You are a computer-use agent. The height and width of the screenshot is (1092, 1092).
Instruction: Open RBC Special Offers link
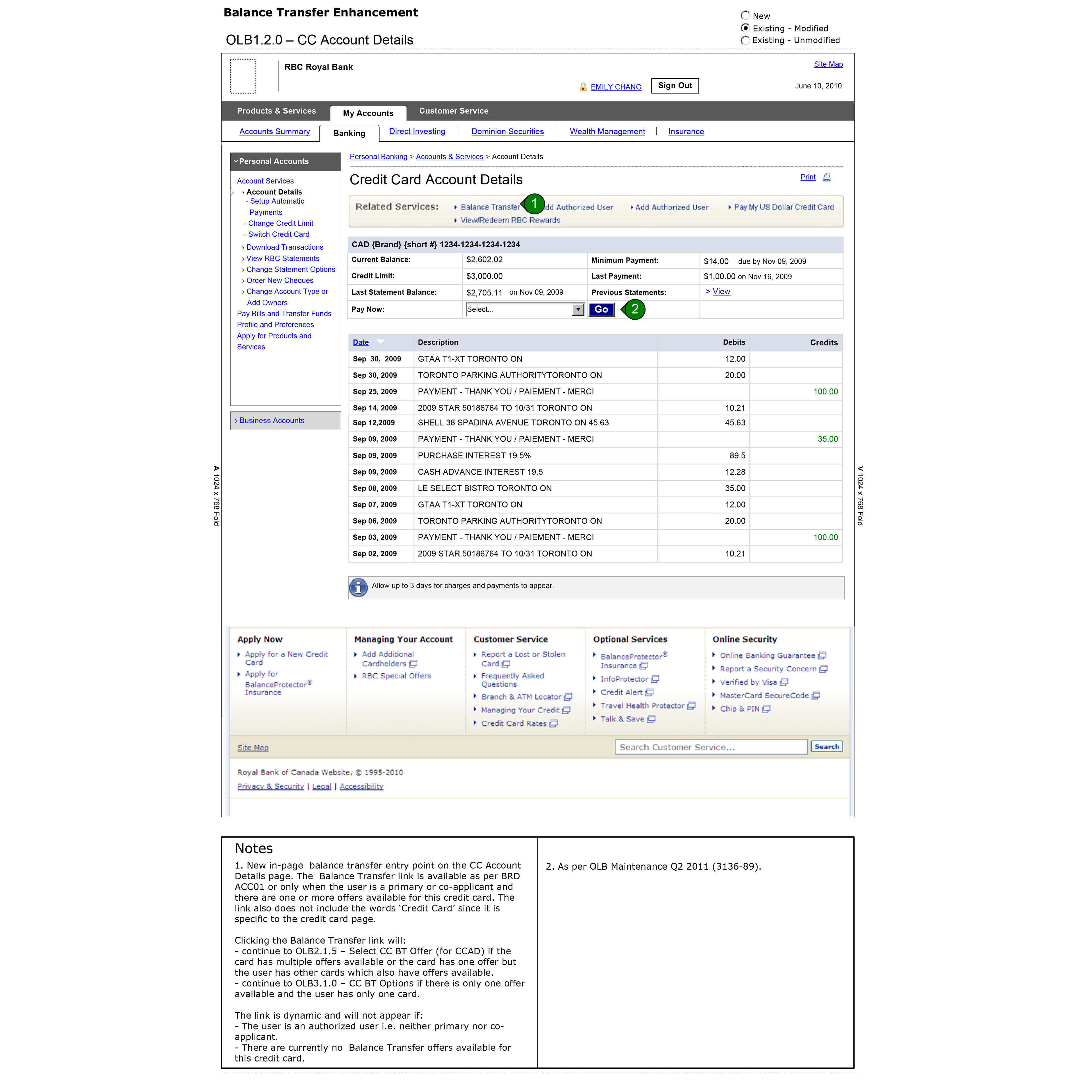click(x=396, y=676)
